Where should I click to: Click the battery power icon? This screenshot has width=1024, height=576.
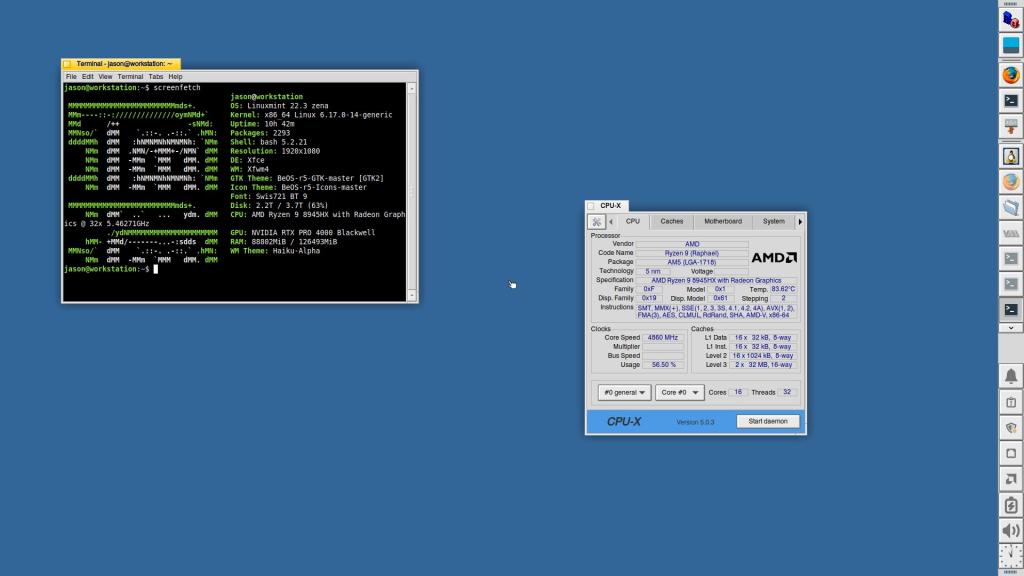(x=1011, y=505)
